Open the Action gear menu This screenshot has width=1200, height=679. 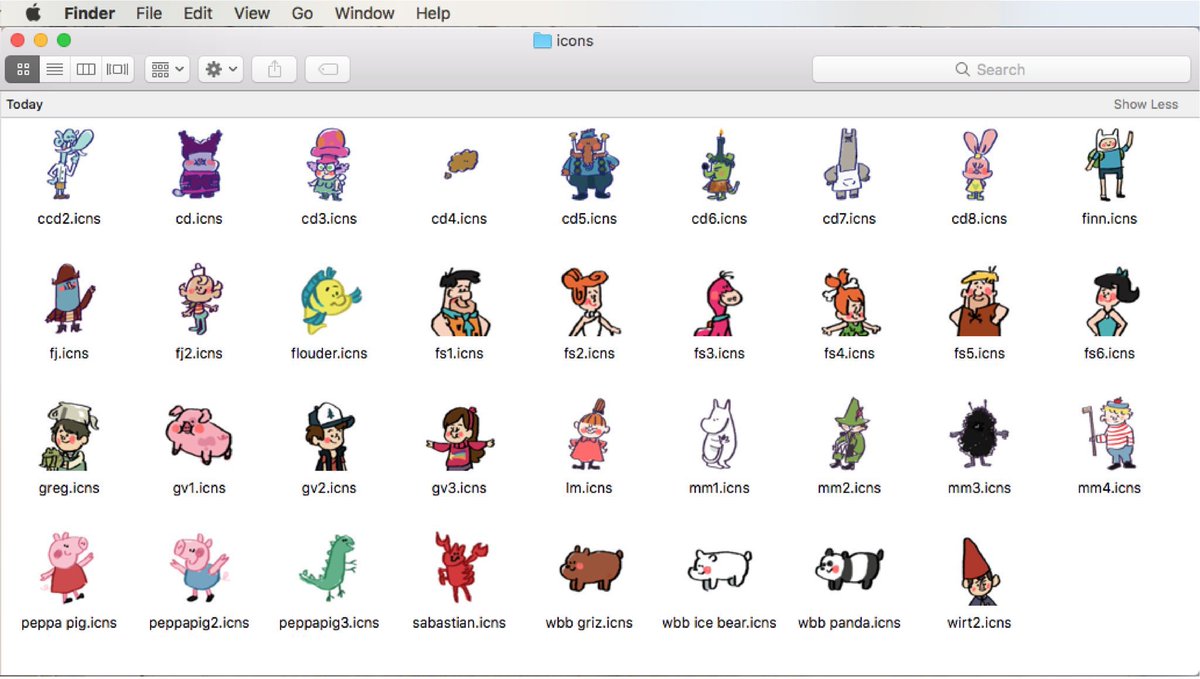tap(221, 69)
